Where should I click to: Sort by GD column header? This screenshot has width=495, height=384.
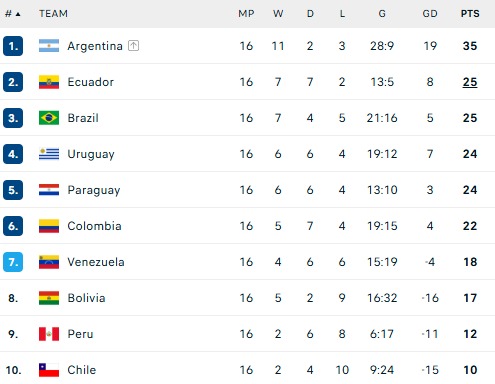point(430,14)
